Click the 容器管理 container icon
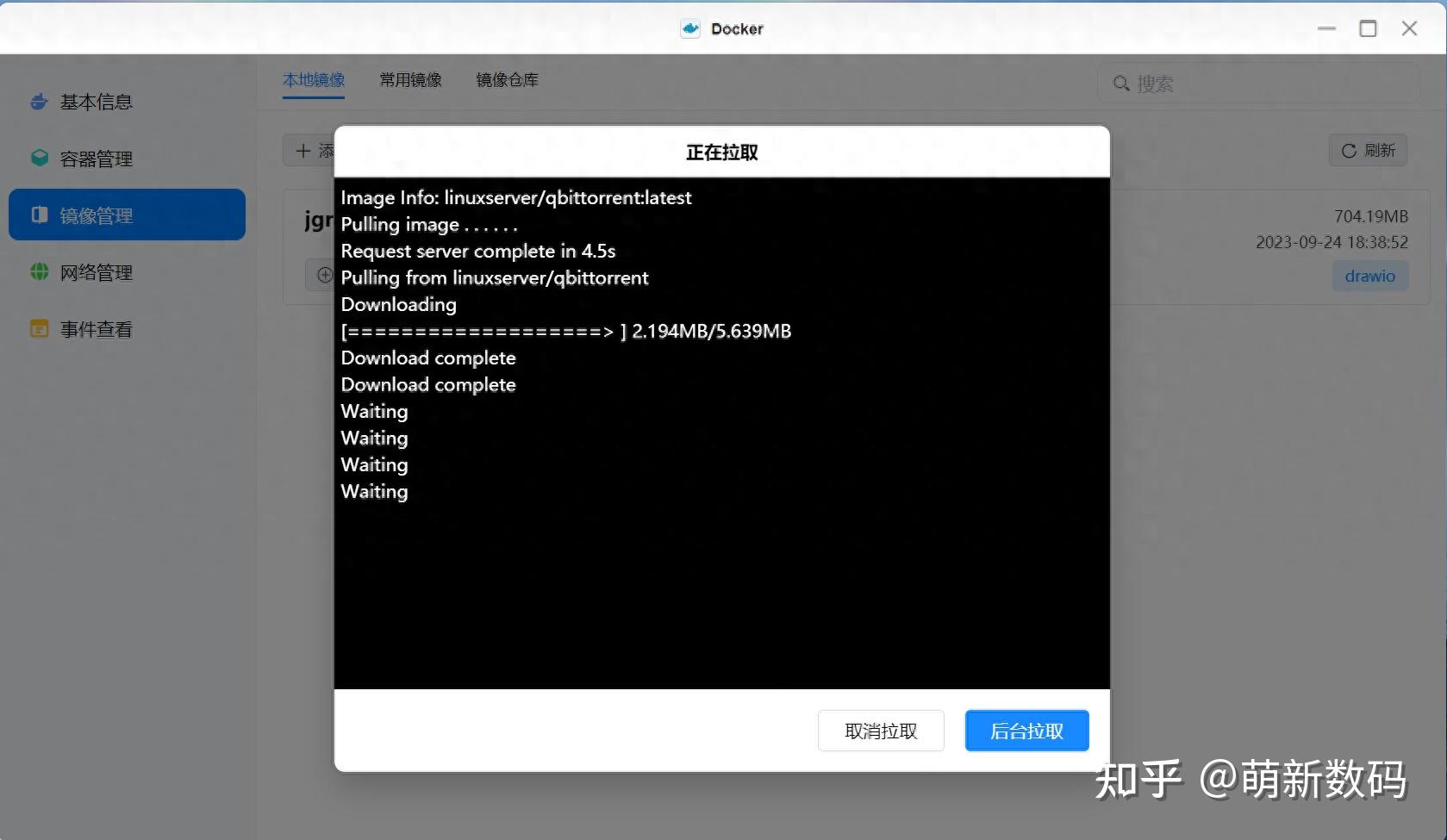Image resolution: width=1447 pixels, height=840 pixels. [39, 158]
